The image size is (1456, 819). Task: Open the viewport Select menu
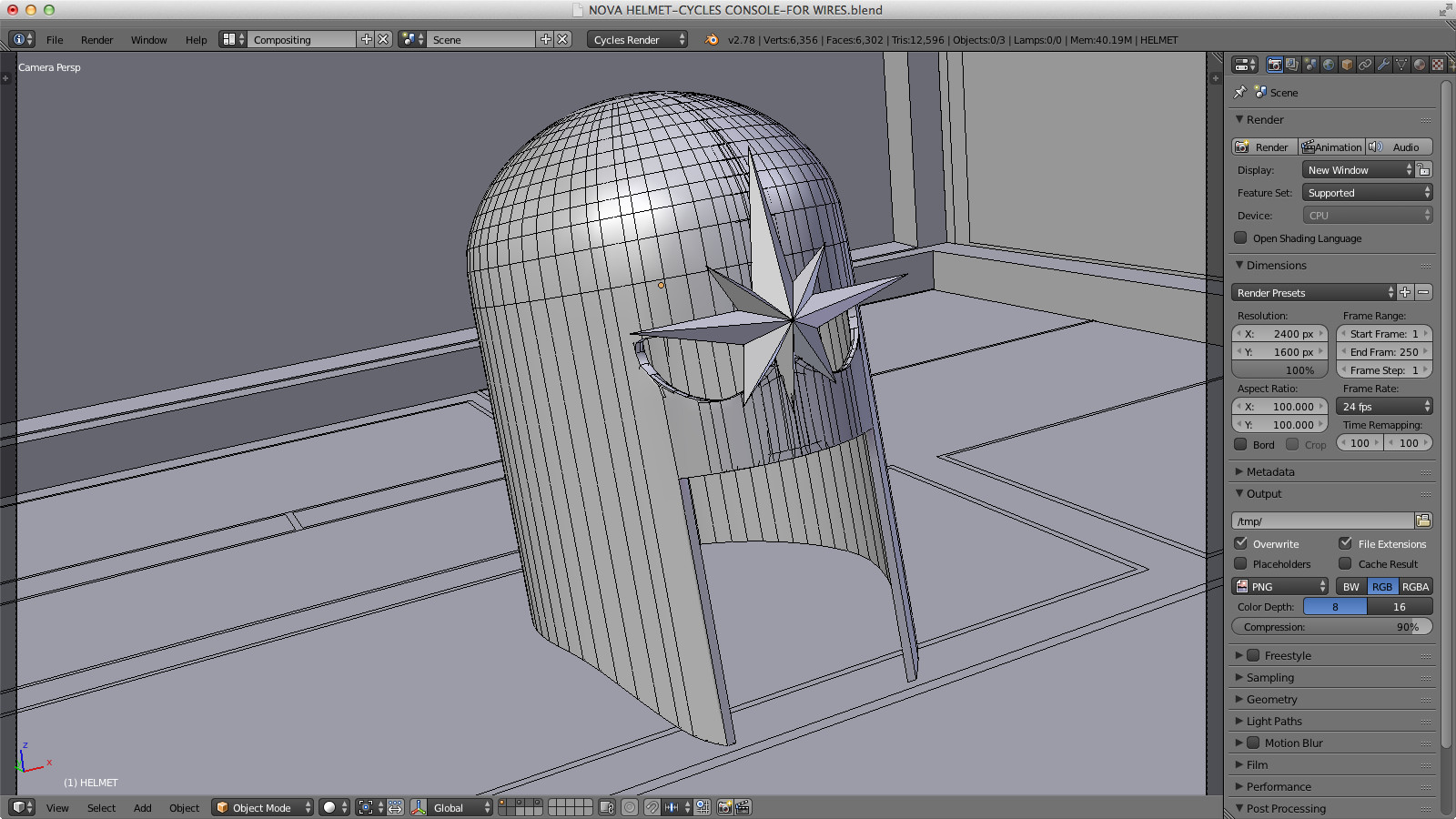(x=101, y=808)
